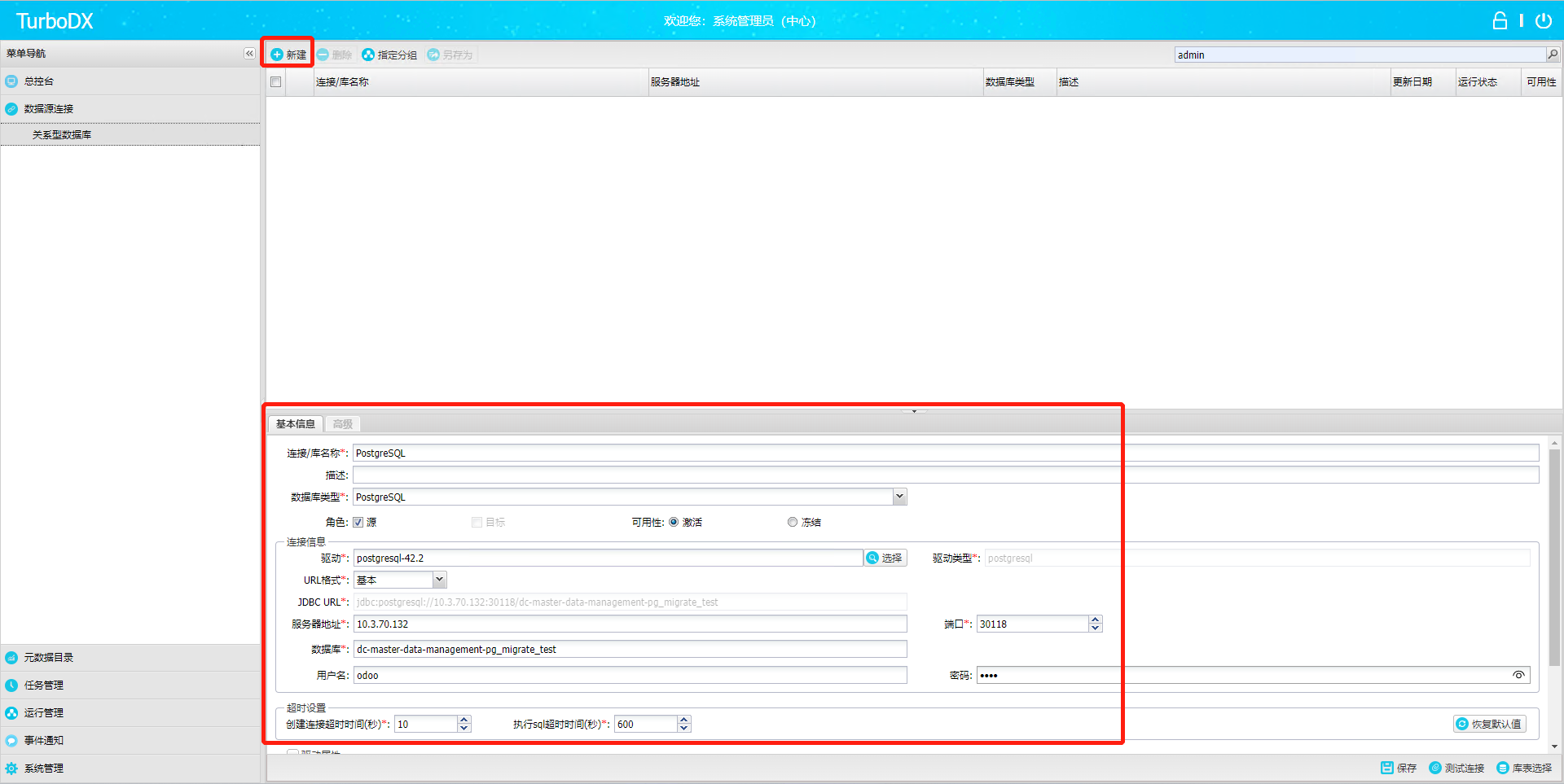The height and width of the screenshot is (784, 1564).
Task: Toggle the 源 role checkbox
Action: 358,523
